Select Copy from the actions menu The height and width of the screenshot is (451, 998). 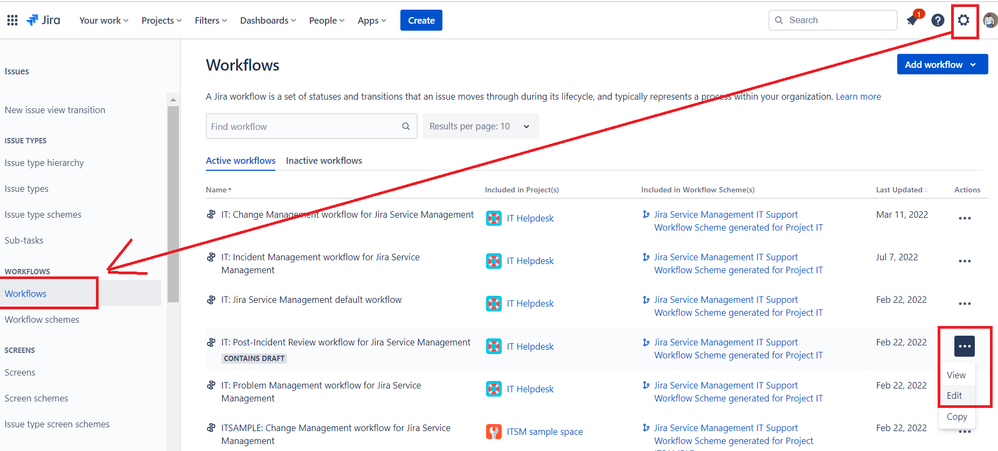(x=956, y=417)
